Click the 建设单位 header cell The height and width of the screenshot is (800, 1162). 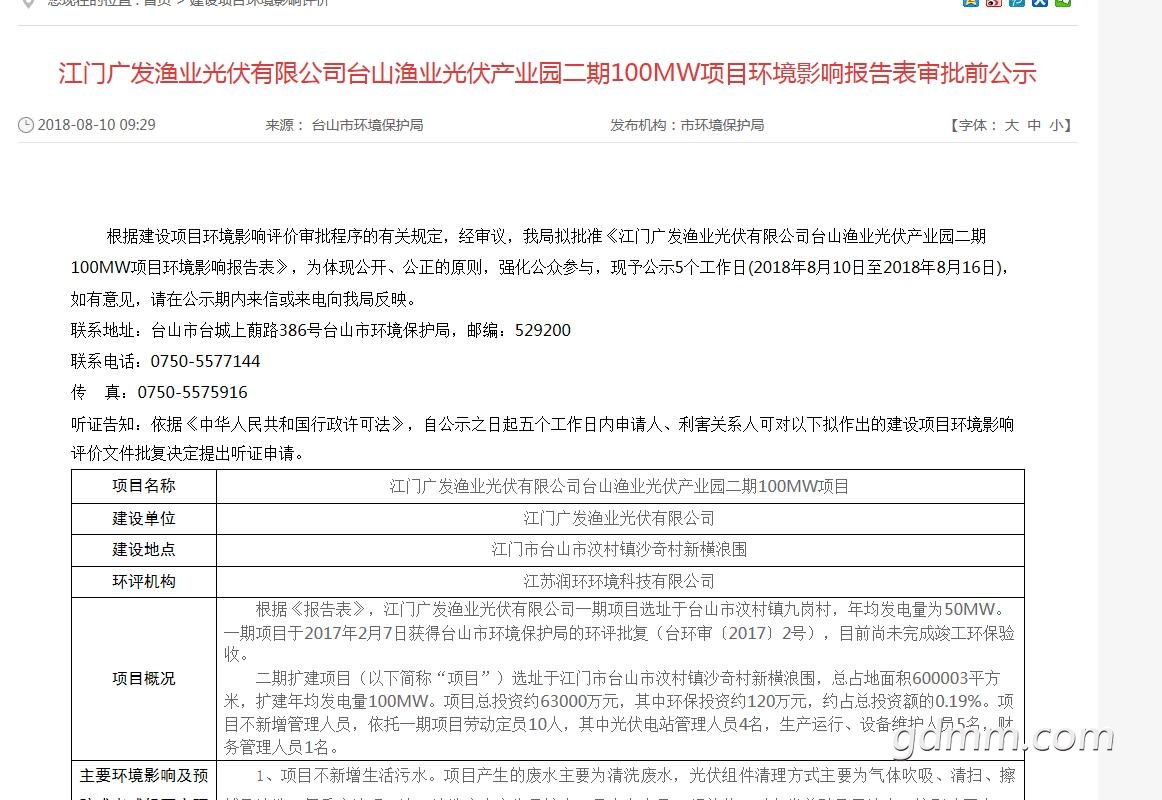point(144,519)
